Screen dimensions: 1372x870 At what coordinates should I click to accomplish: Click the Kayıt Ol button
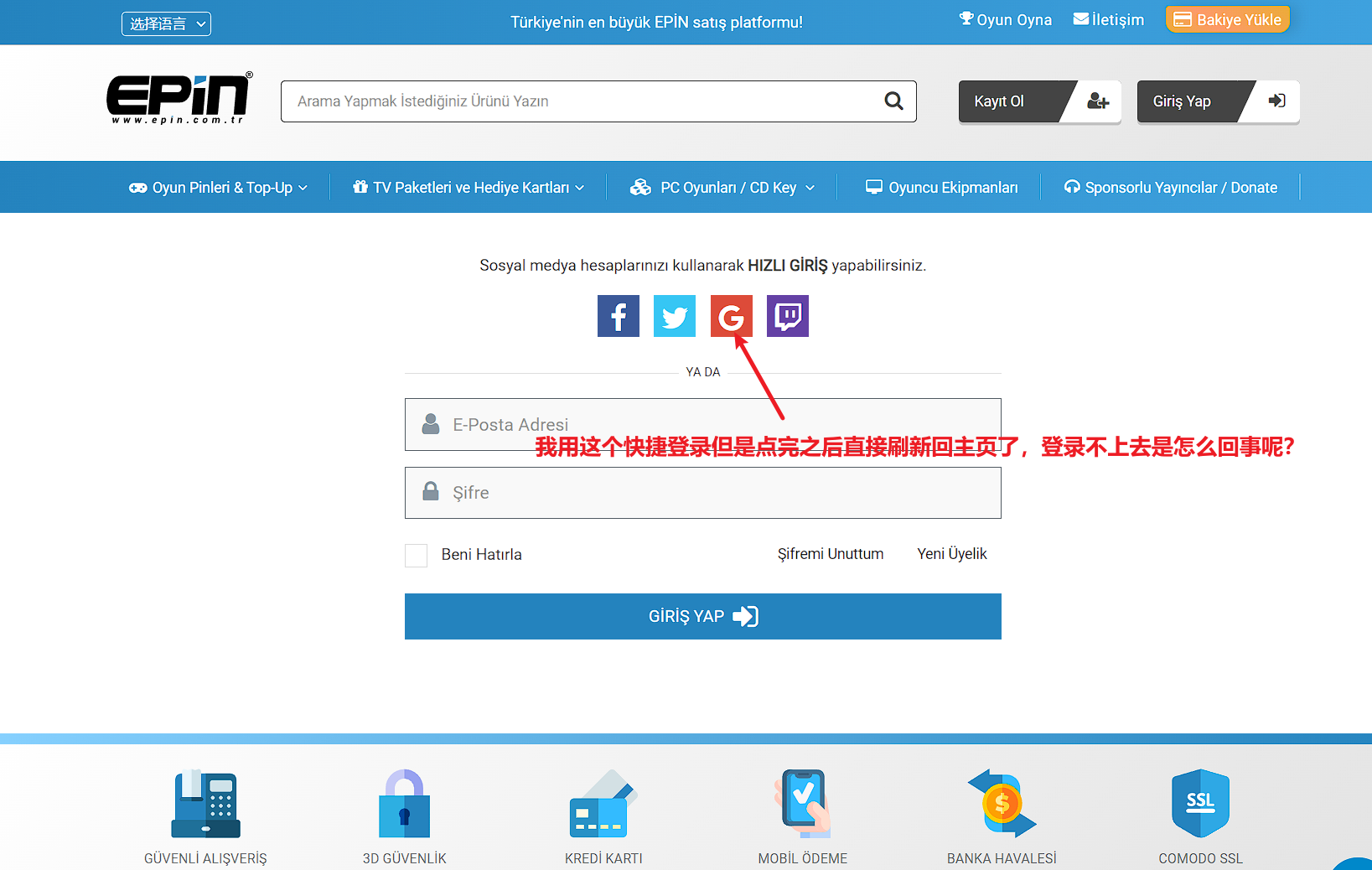click(x=1040, y=101)
